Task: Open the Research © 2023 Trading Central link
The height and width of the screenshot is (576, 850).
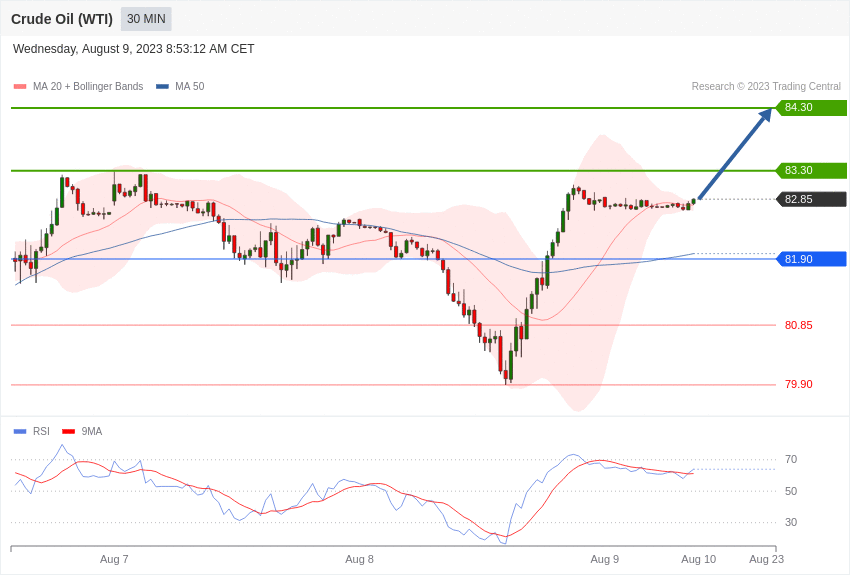Action: click(765, 86)
